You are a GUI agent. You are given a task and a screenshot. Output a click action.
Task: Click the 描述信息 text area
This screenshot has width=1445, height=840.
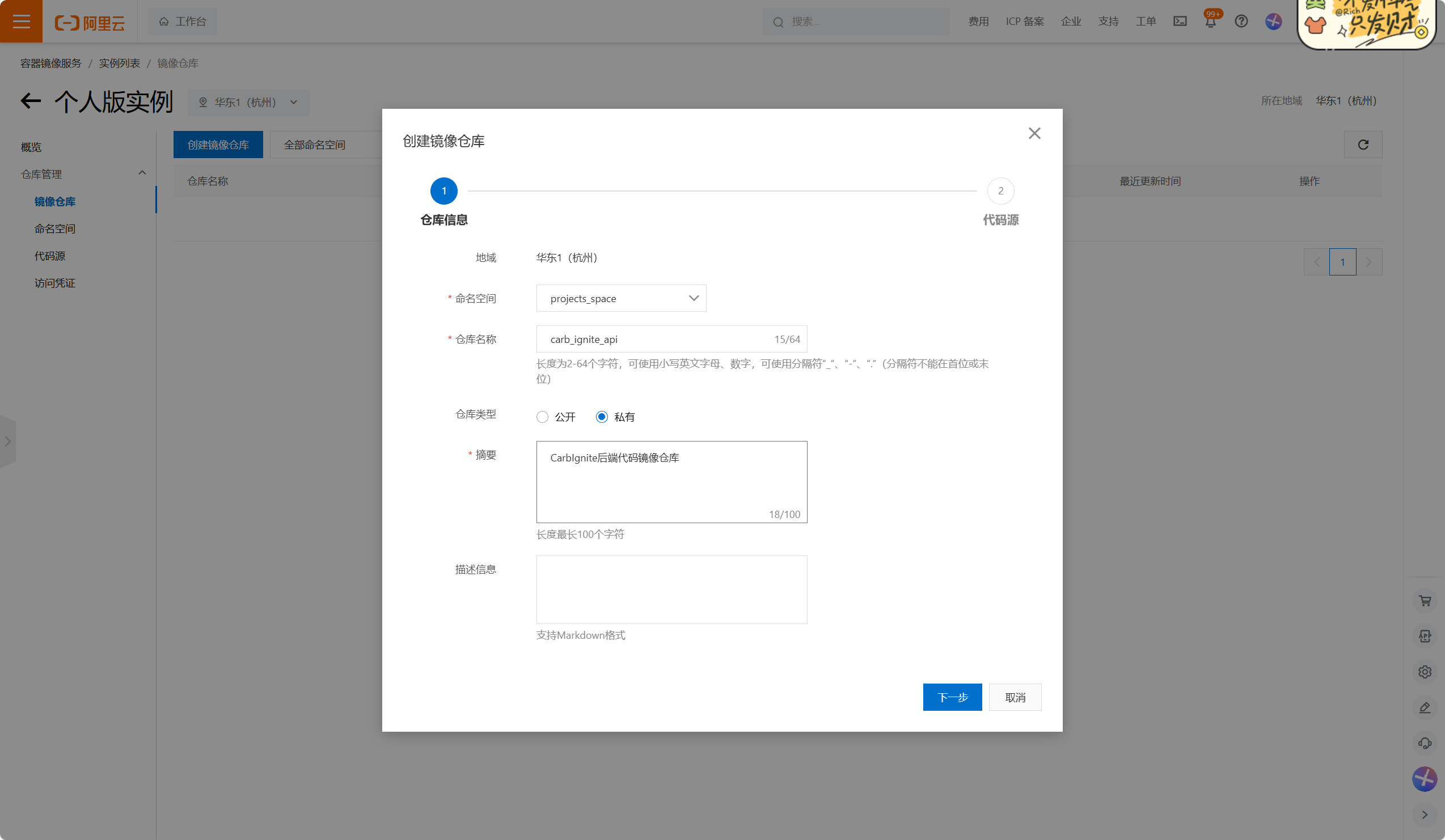[671, 589]
